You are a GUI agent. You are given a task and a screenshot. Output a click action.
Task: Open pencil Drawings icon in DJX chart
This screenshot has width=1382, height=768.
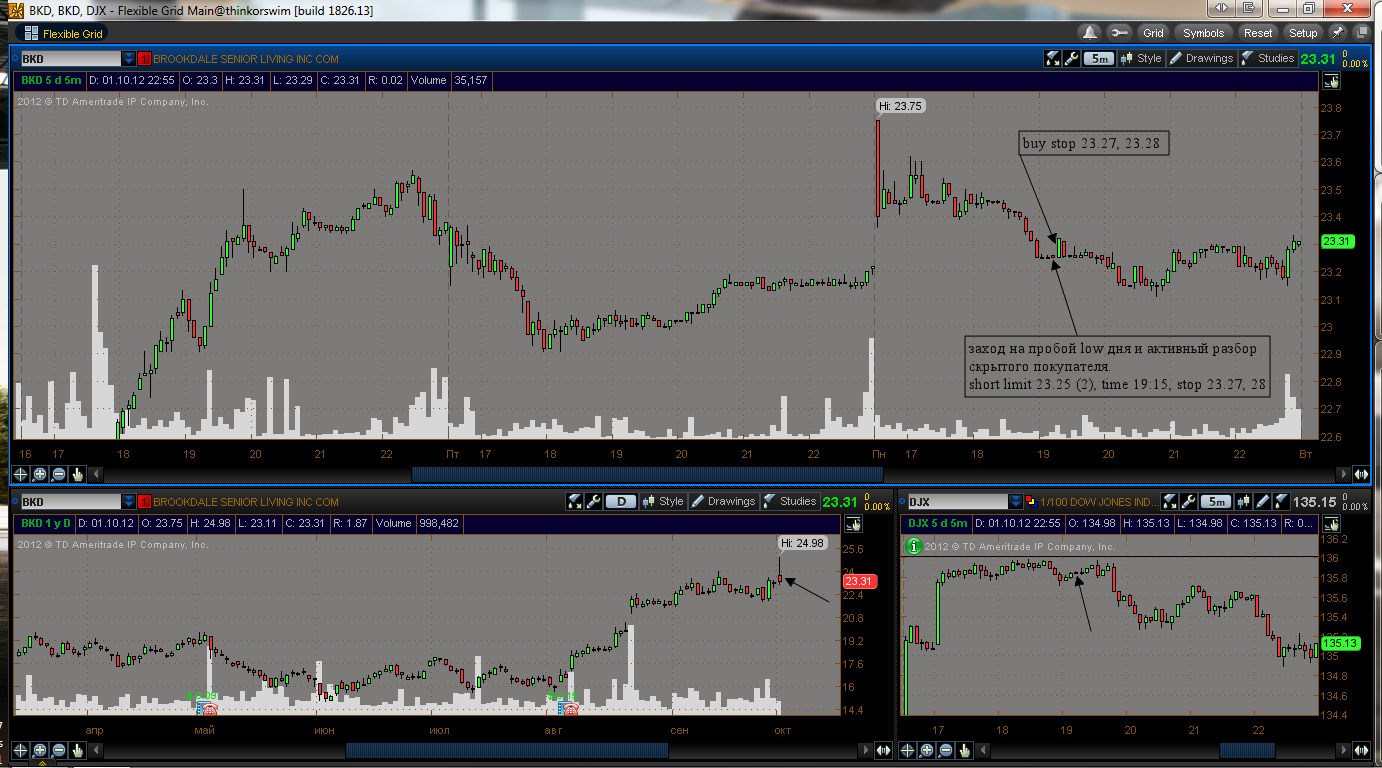pos(1264,501)
